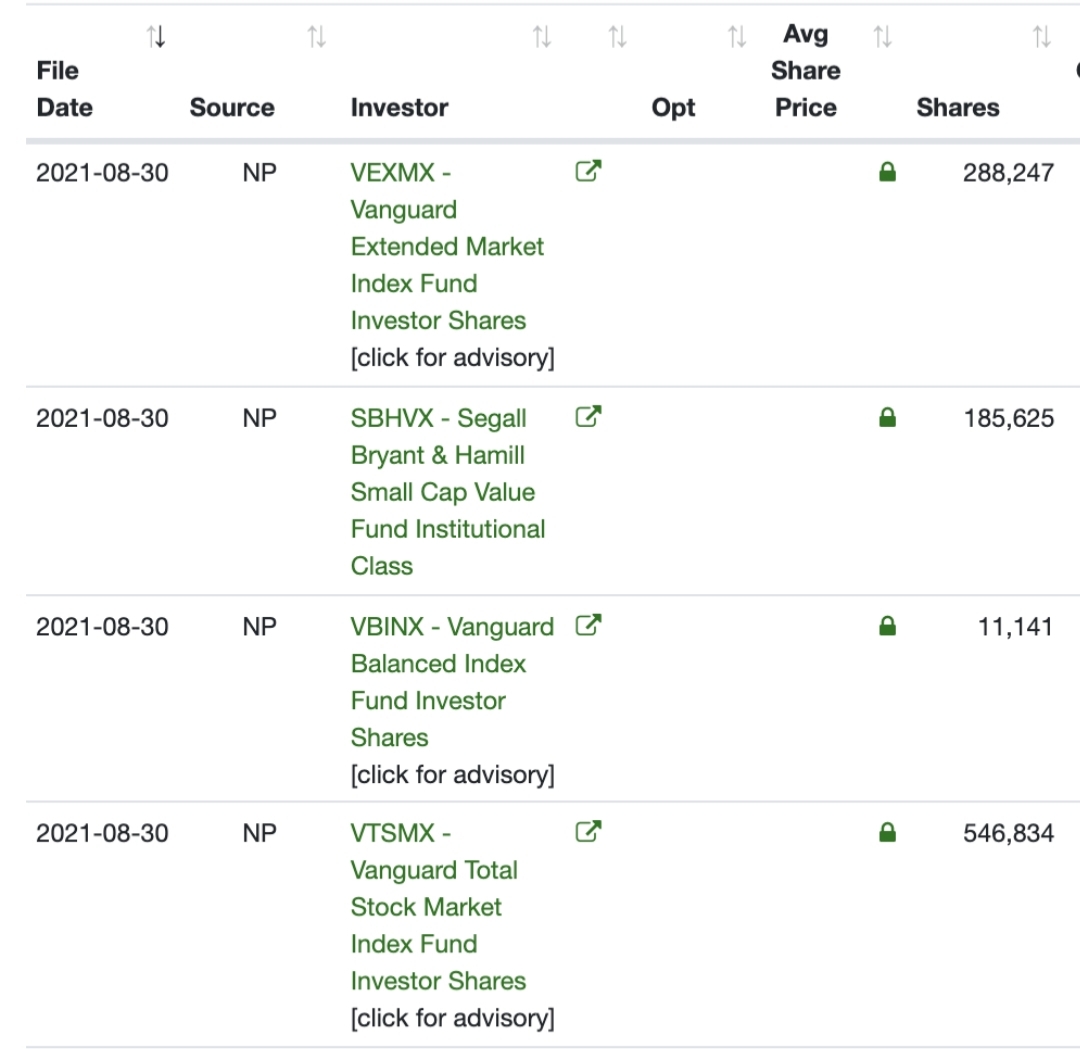Screen dimensions: 1080x1049
Task: Click the green lock icon beside 546,834 shares
Action: [x=887, y=833]
